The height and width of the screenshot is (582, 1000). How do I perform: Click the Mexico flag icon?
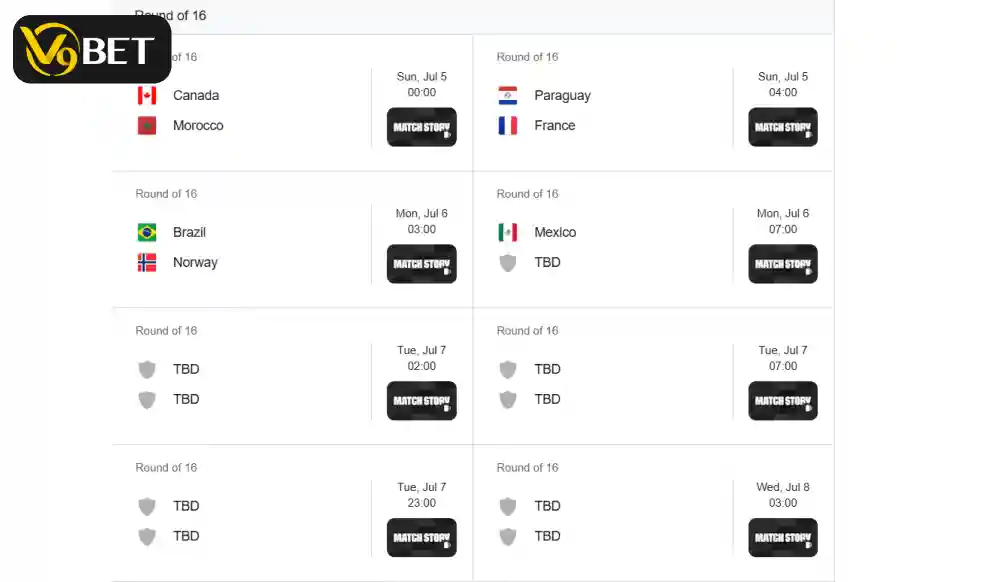508,232
